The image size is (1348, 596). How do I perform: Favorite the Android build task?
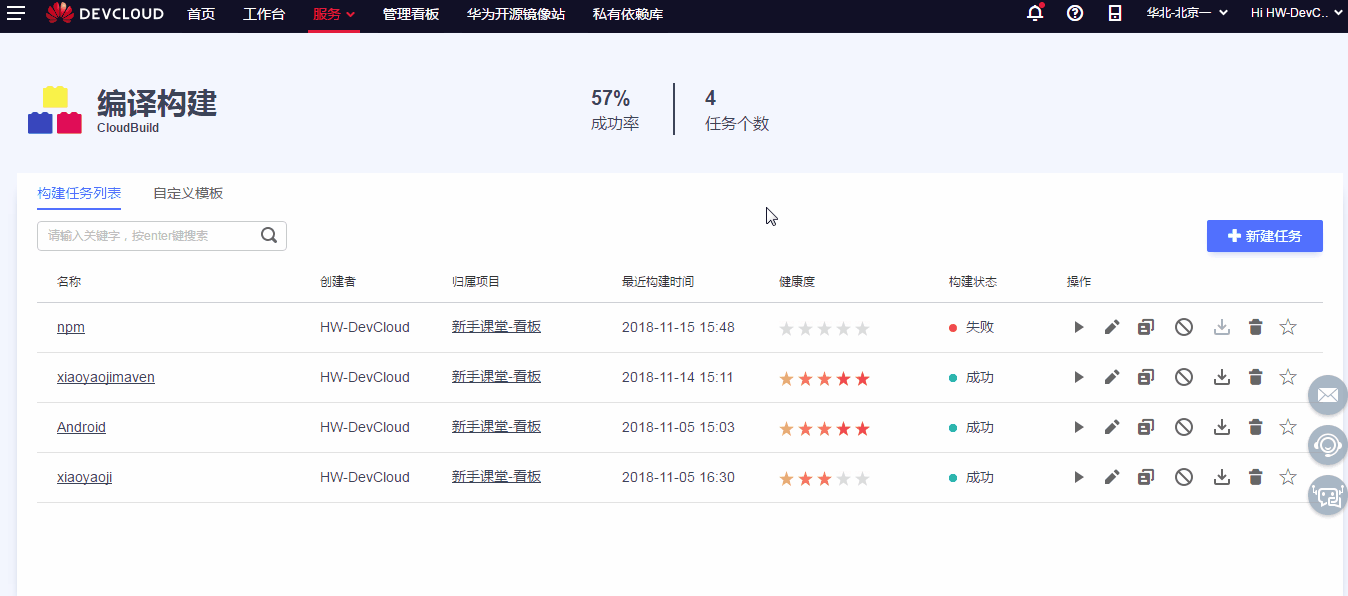pyautogui.click(x=1288, y=427)
